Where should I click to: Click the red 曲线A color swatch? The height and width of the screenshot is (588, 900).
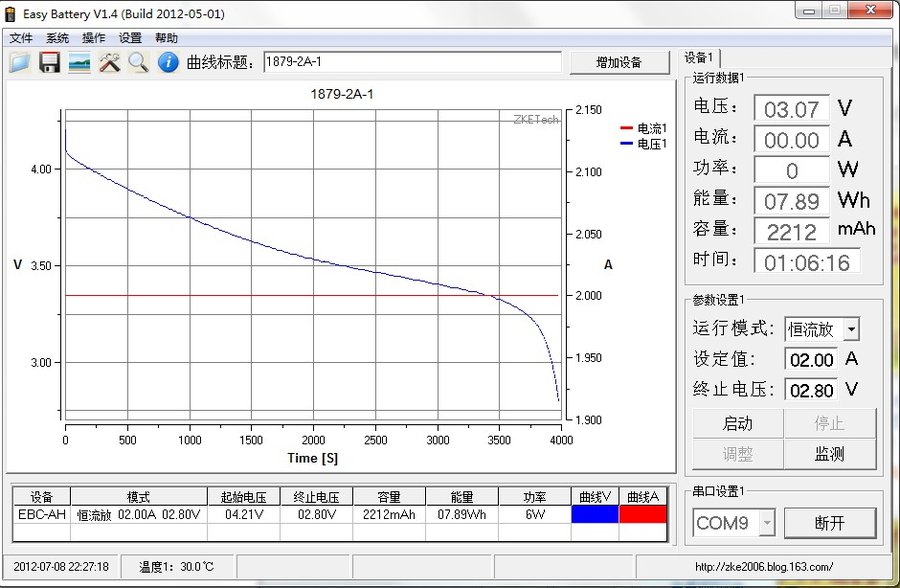click(x=643, y=514)
